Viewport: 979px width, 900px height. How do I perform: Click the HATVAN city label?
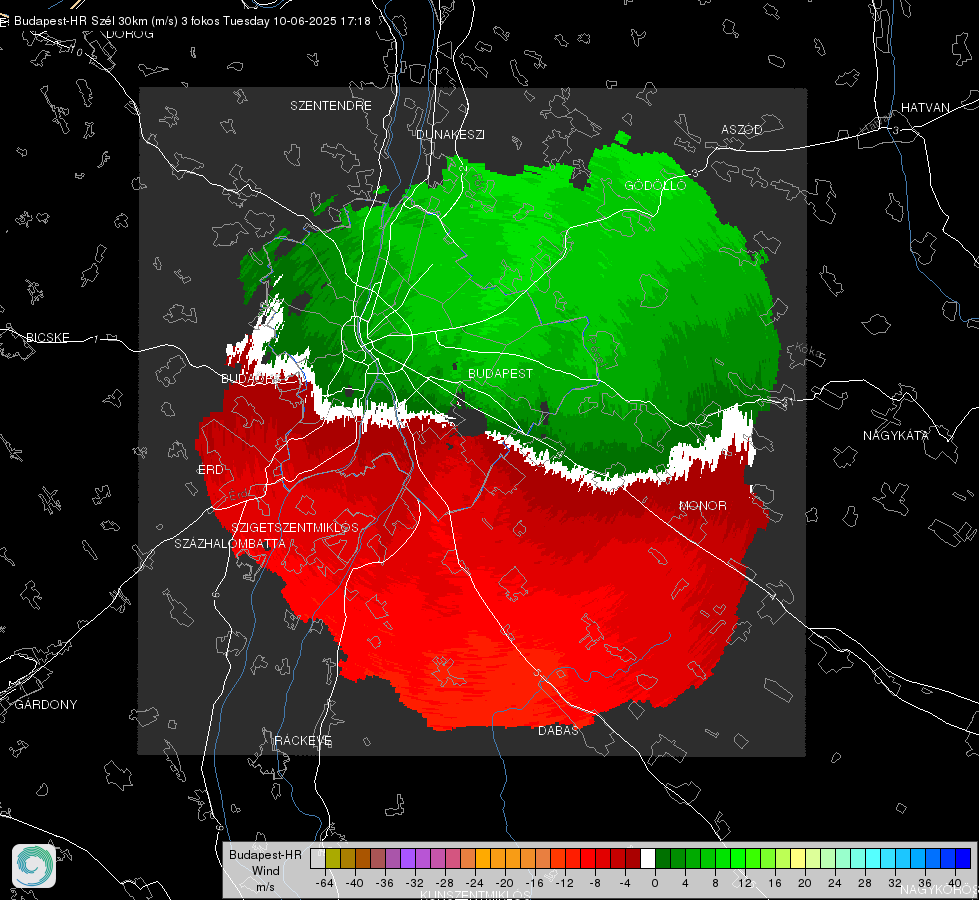(x=925, y=107)
